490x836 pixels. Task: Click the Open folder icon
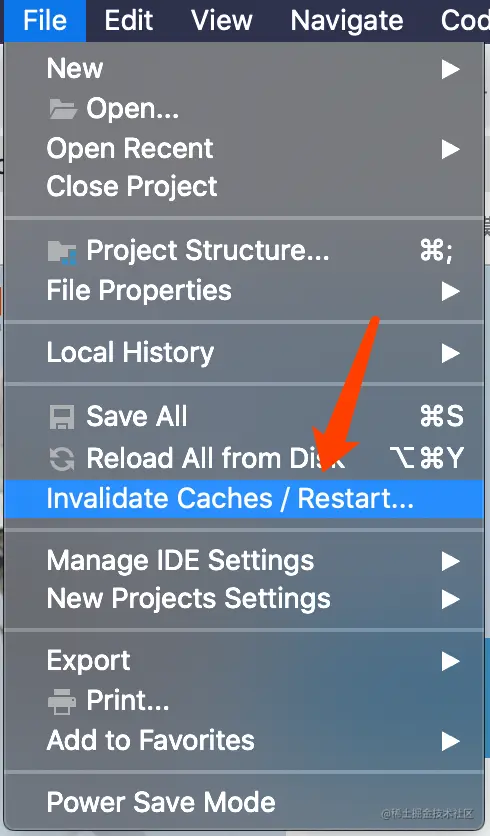62,109
